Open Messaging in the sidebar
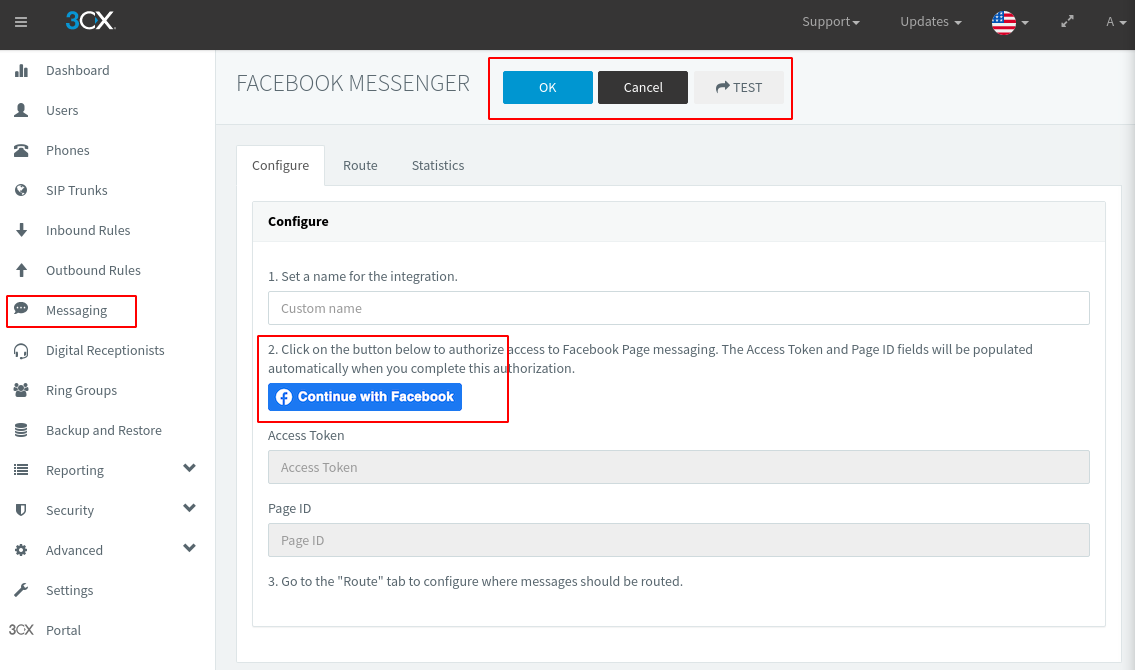Viewport: 1135px width, 670px height. click(76, 310)
